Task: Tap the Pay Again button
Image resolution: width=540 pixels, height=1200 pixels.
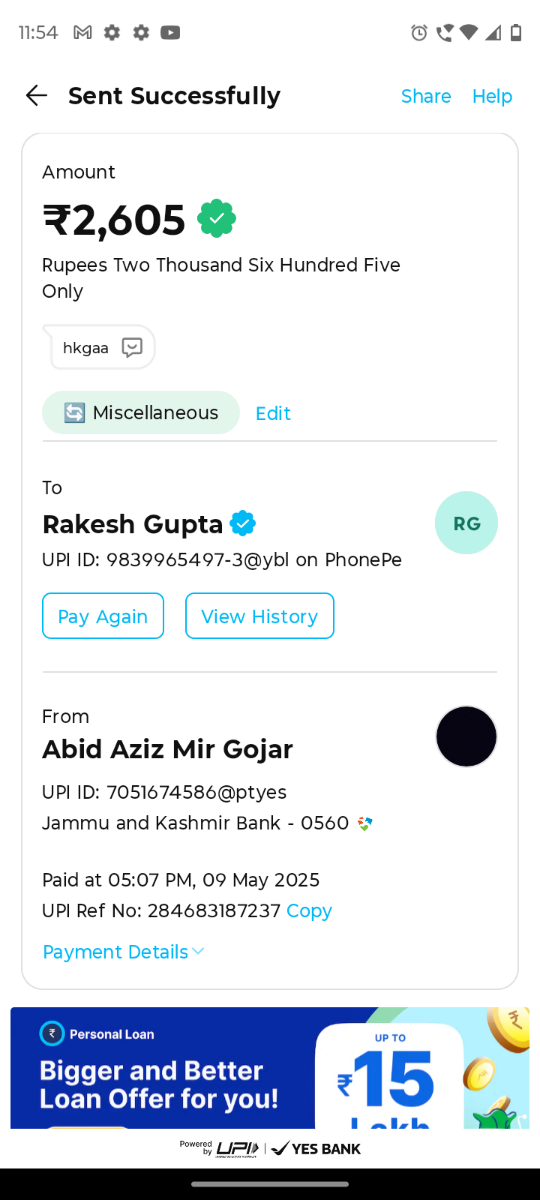Action: pos(103,616)
